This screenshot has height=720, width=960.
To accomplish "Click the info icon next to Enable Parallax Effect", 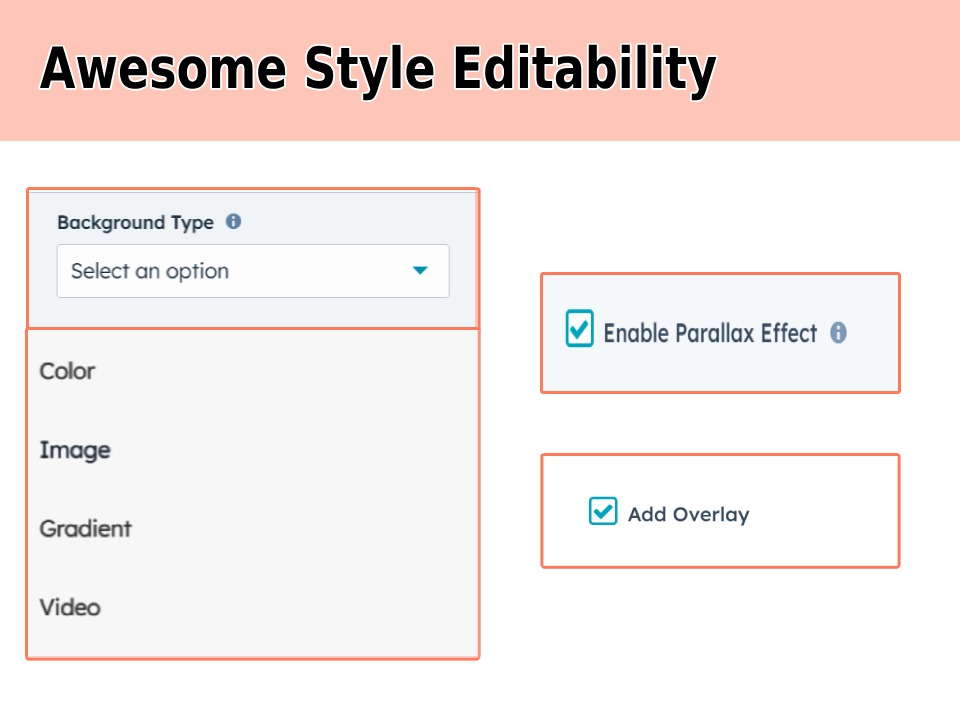I will 838,333.
